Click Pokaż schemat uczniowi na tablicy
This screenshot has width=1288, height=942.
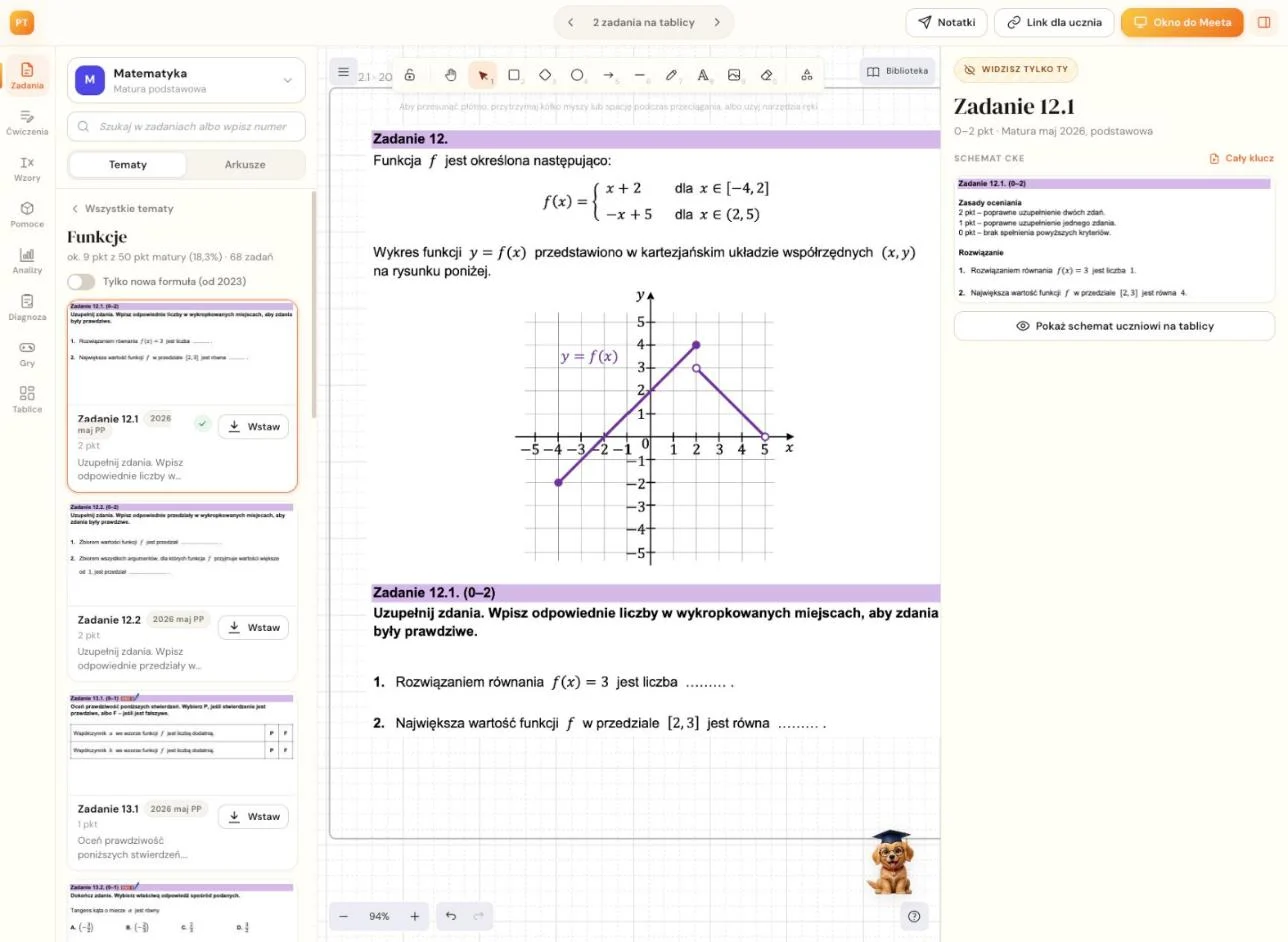1114,326
